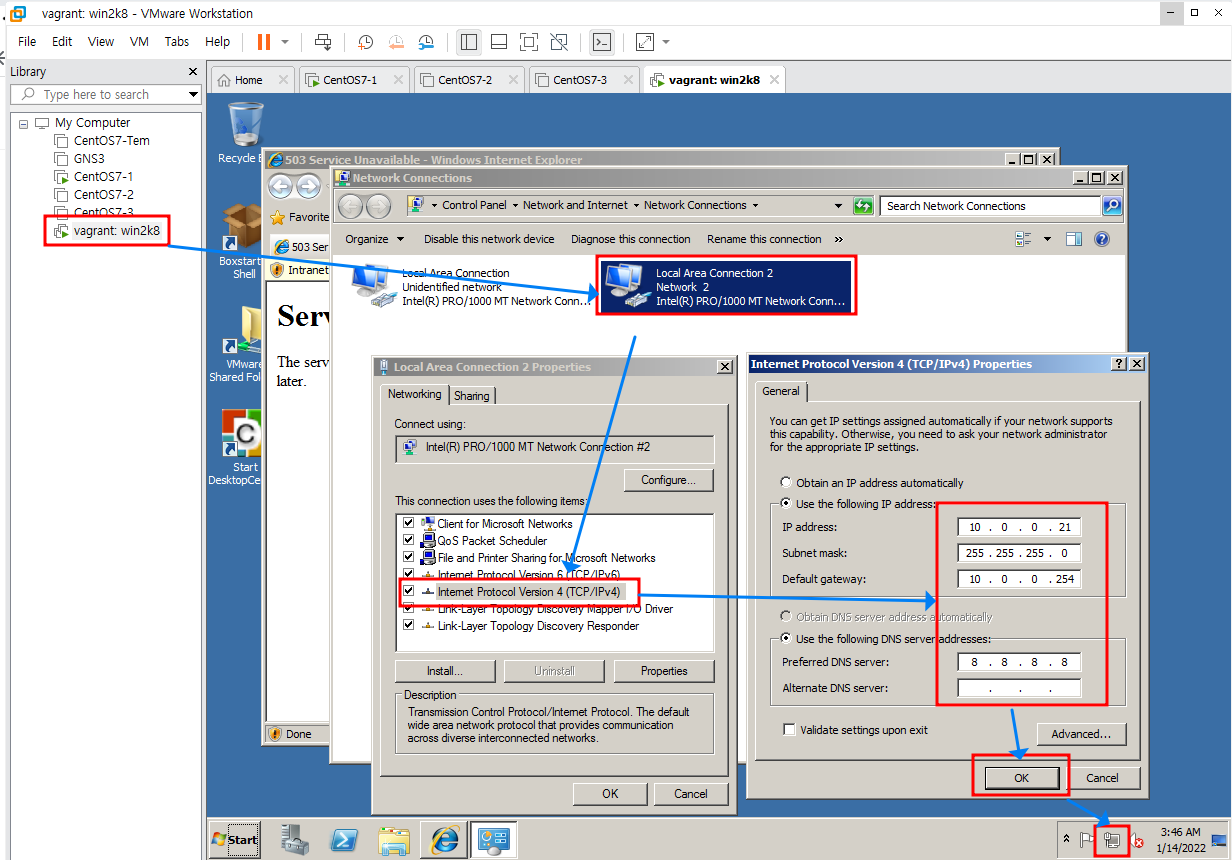Launch PowerShell from the guest taskbar

coord(345,839)
